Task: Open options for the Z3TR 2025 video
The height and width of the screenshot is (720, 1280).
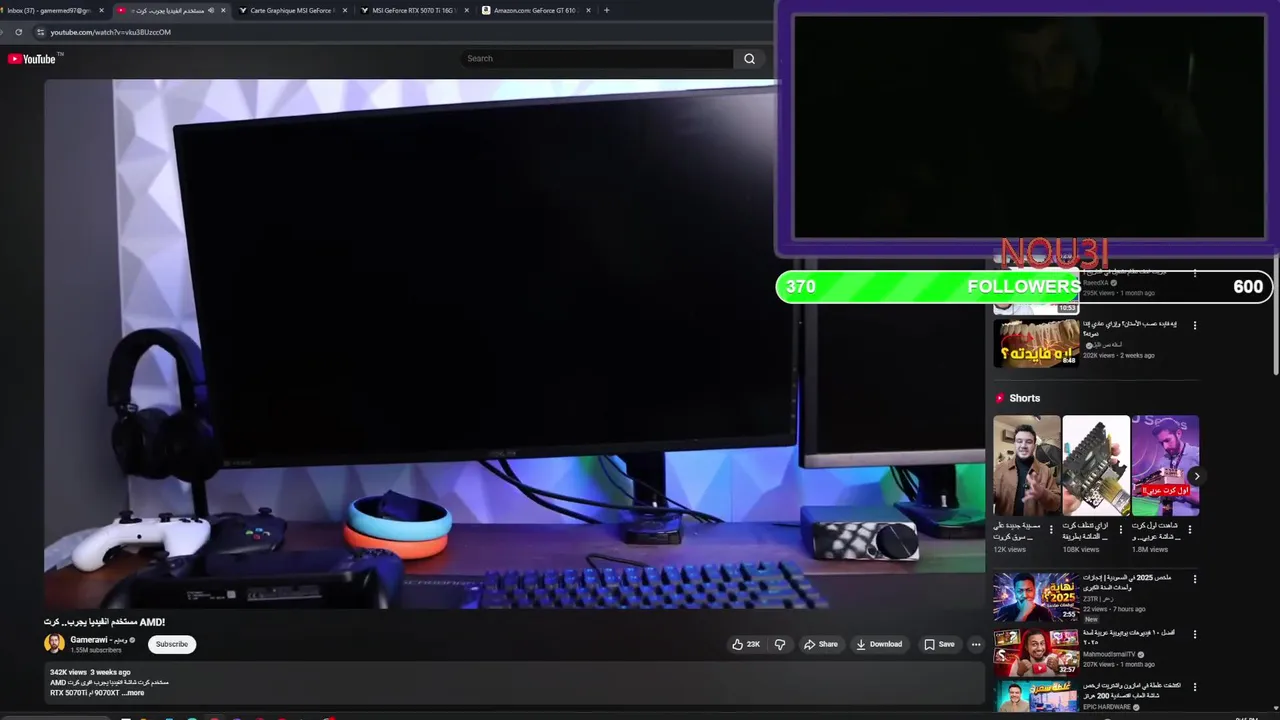Action: 1194,579
